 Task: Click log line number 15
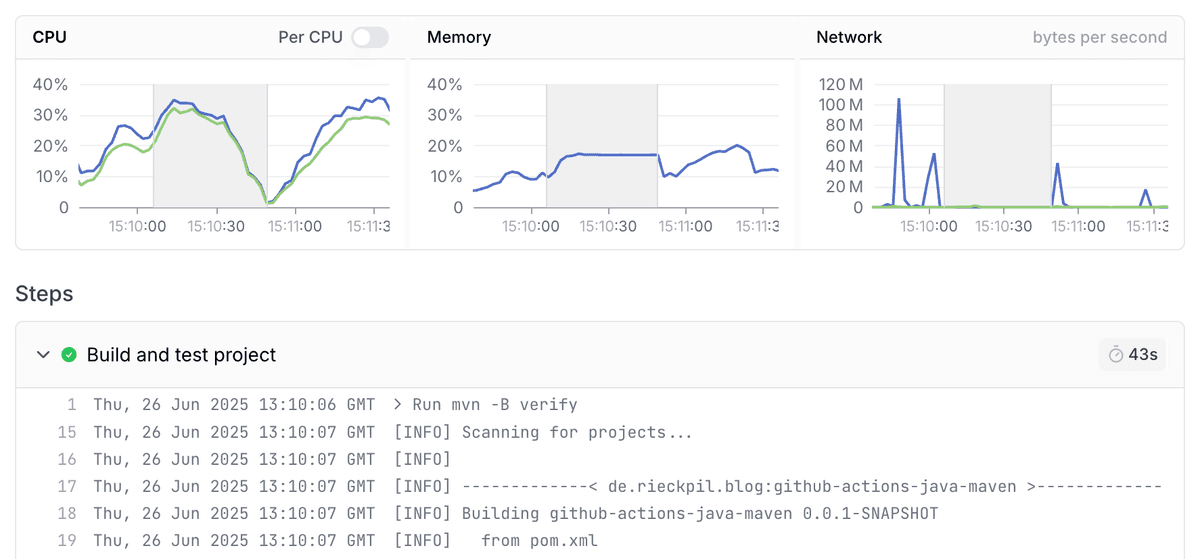67,432
